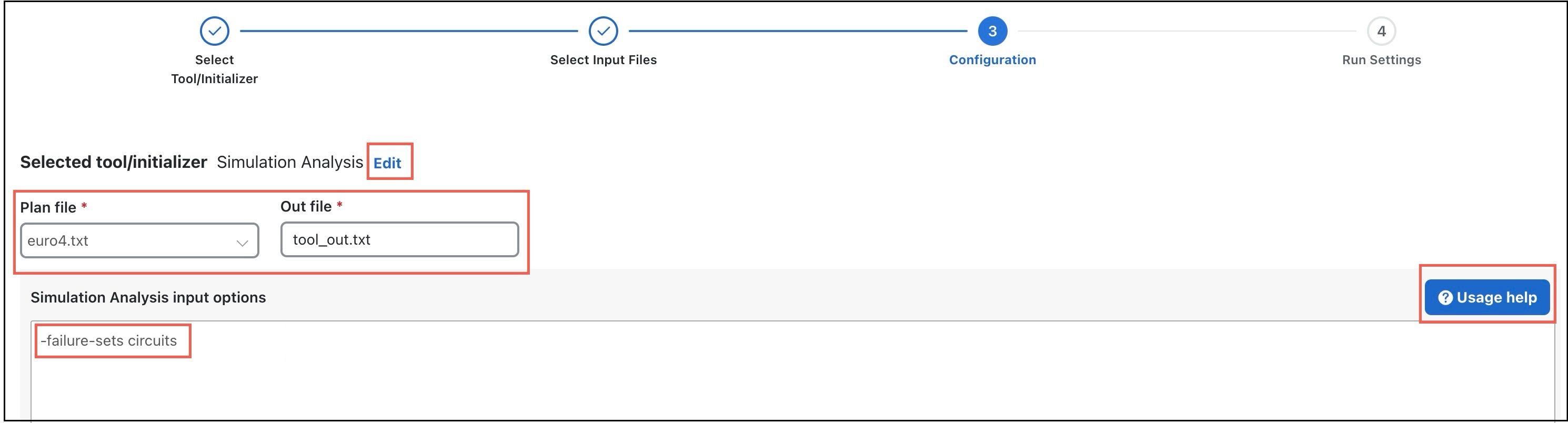
Task: Click the step 3 Configuration circle
Action: click(x=992, y=31)
